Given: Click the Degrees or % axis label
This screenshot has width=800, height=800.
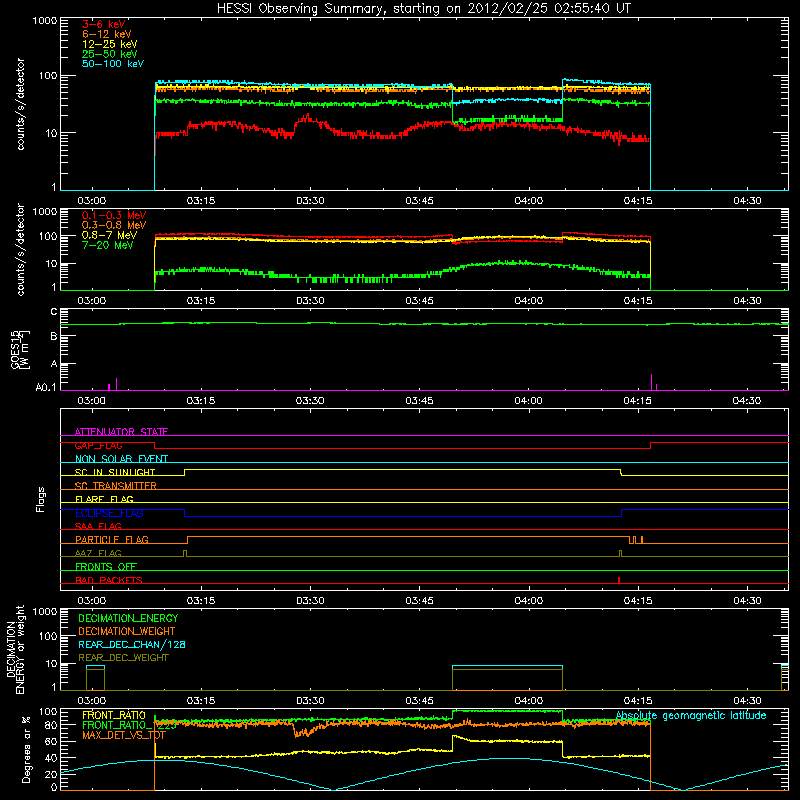Looking at the screenshot, I should (x=26, y=750).
